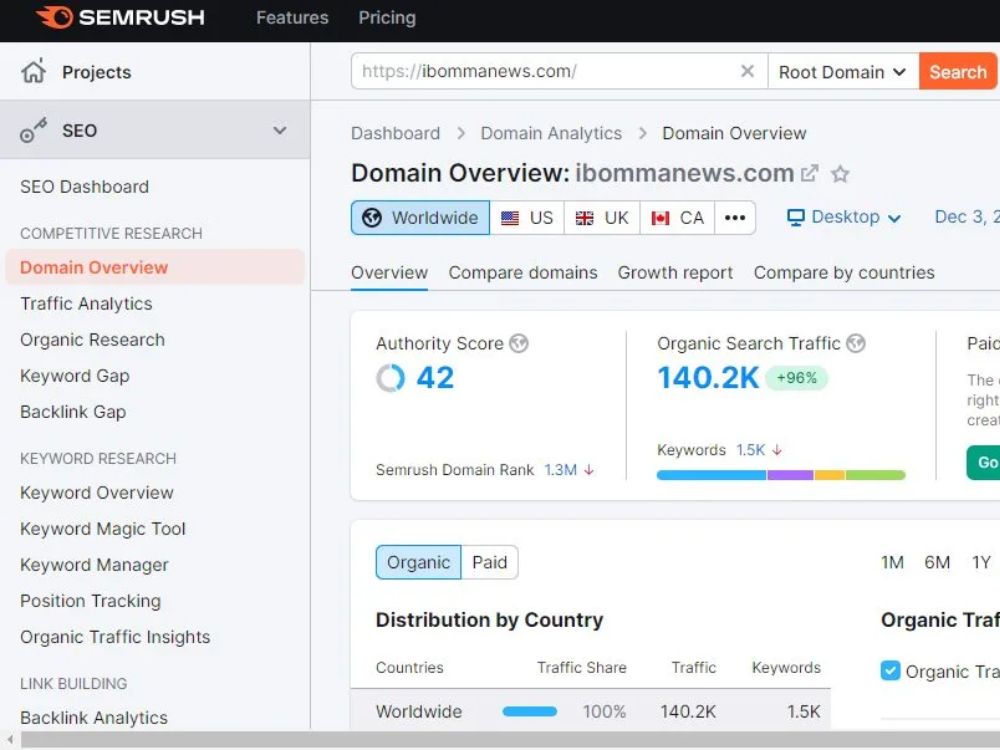Screen dimensions: 1000x750
Task: Click the bottom horizontal scrollbar track
Action: click(x=509, y=740)
